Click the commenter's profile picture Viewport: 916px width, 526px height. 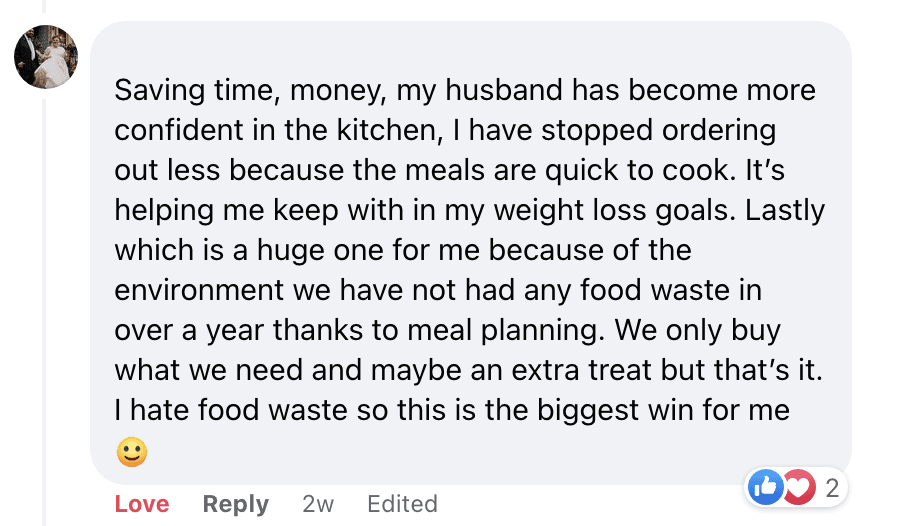(x=46, y=57)
